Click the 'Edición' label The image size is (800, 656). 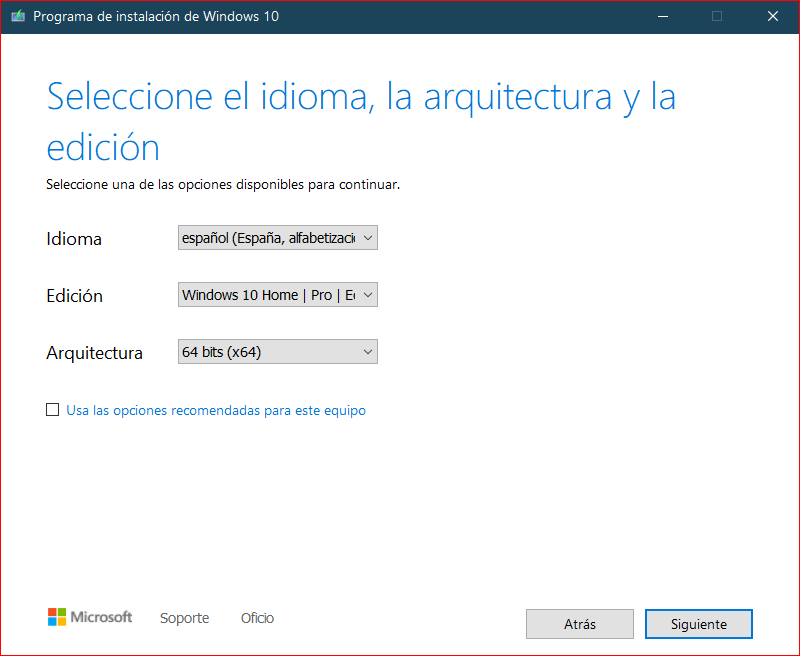click(74, 296)
